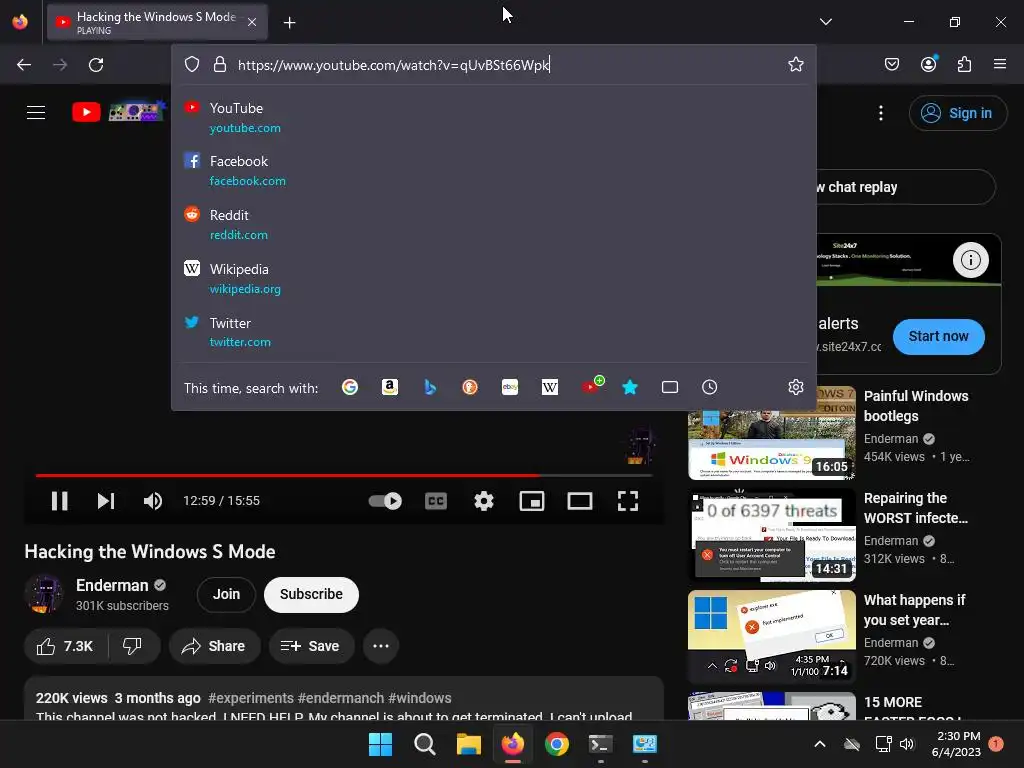This screenshot has width=1024, height=768.
Task: Search this time with Google
Action: click(x=349, y=387)
